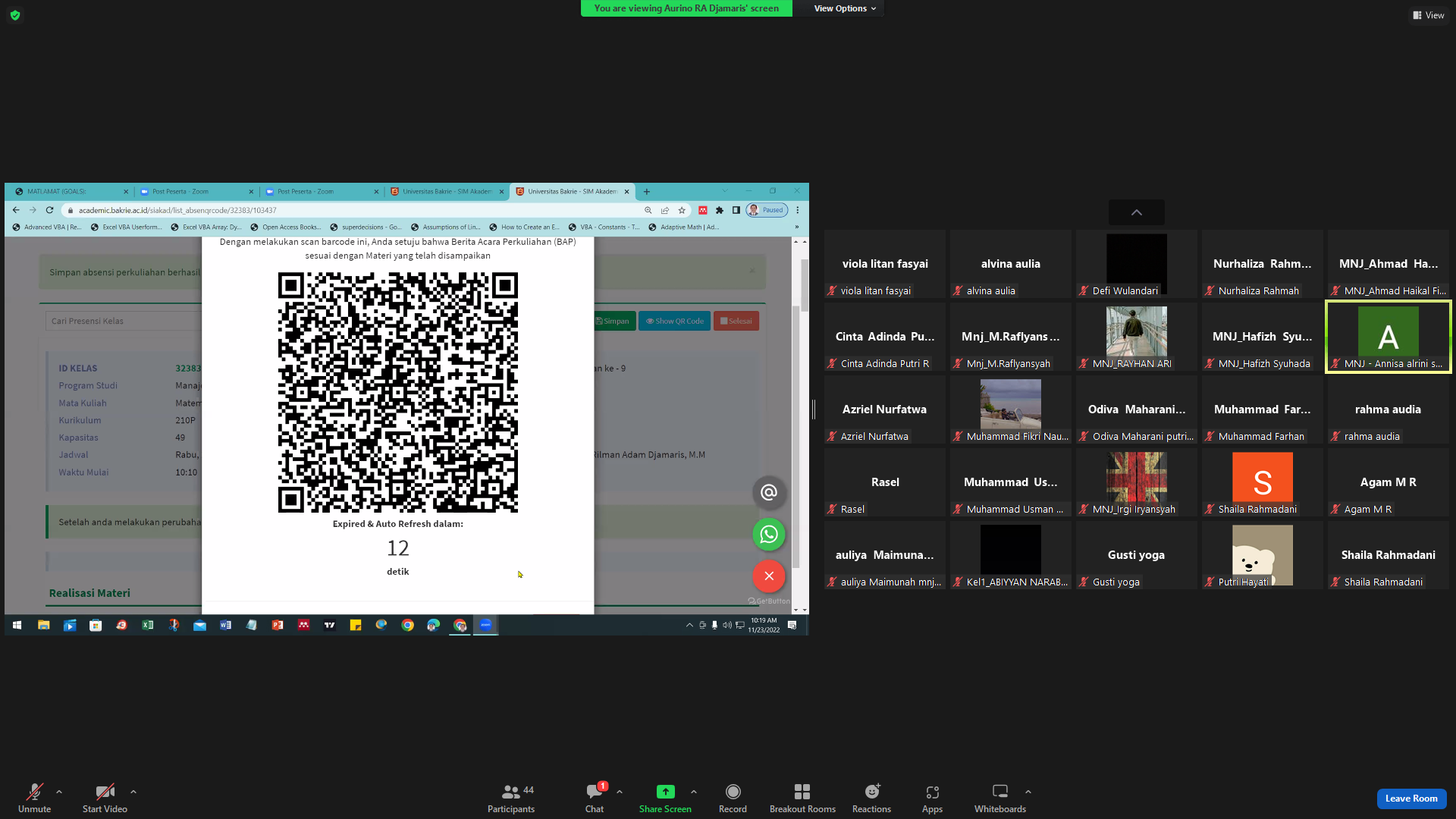Image resolution: width=1456 pixels, height=819 pixels.
Task: Toggle meeting recording with Record
Action: [x=733, y=798]
